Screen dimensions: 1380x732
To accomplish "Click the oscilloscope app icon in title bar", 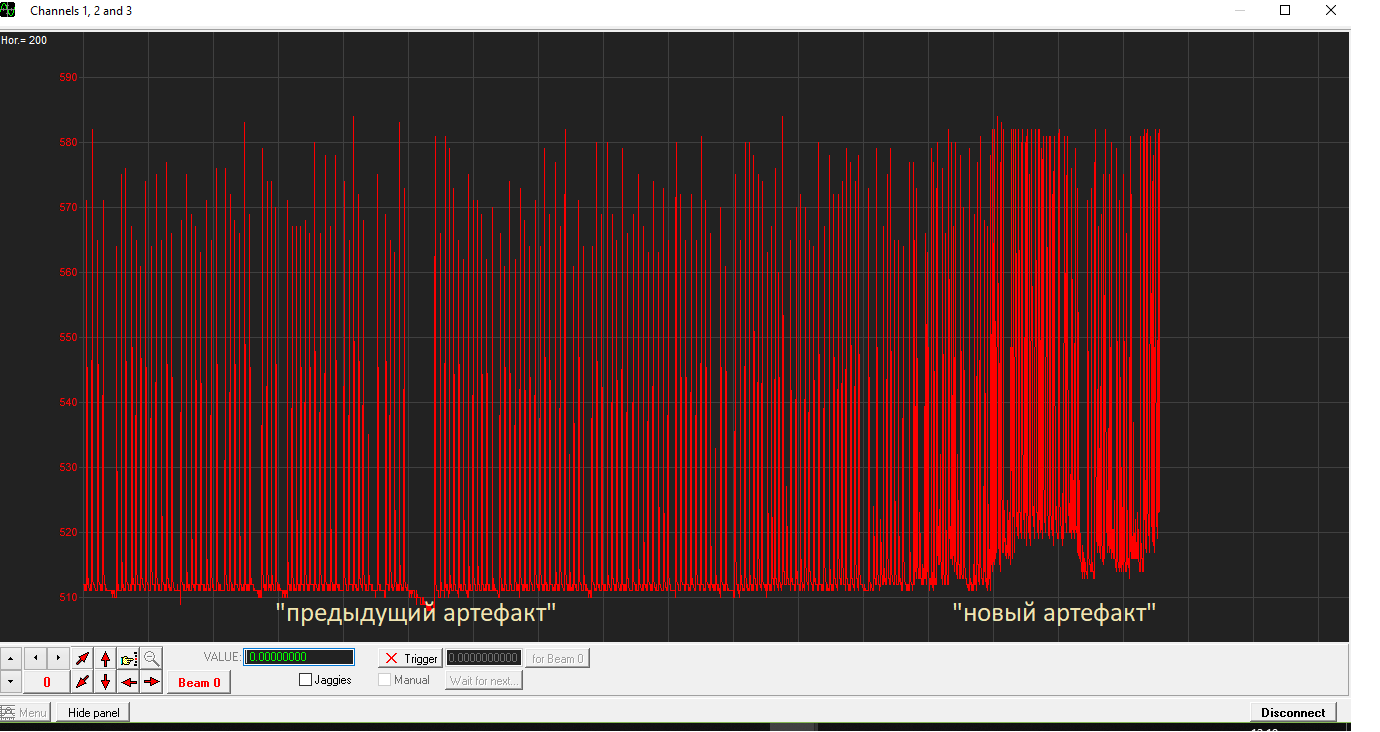I will pos(9,10).
